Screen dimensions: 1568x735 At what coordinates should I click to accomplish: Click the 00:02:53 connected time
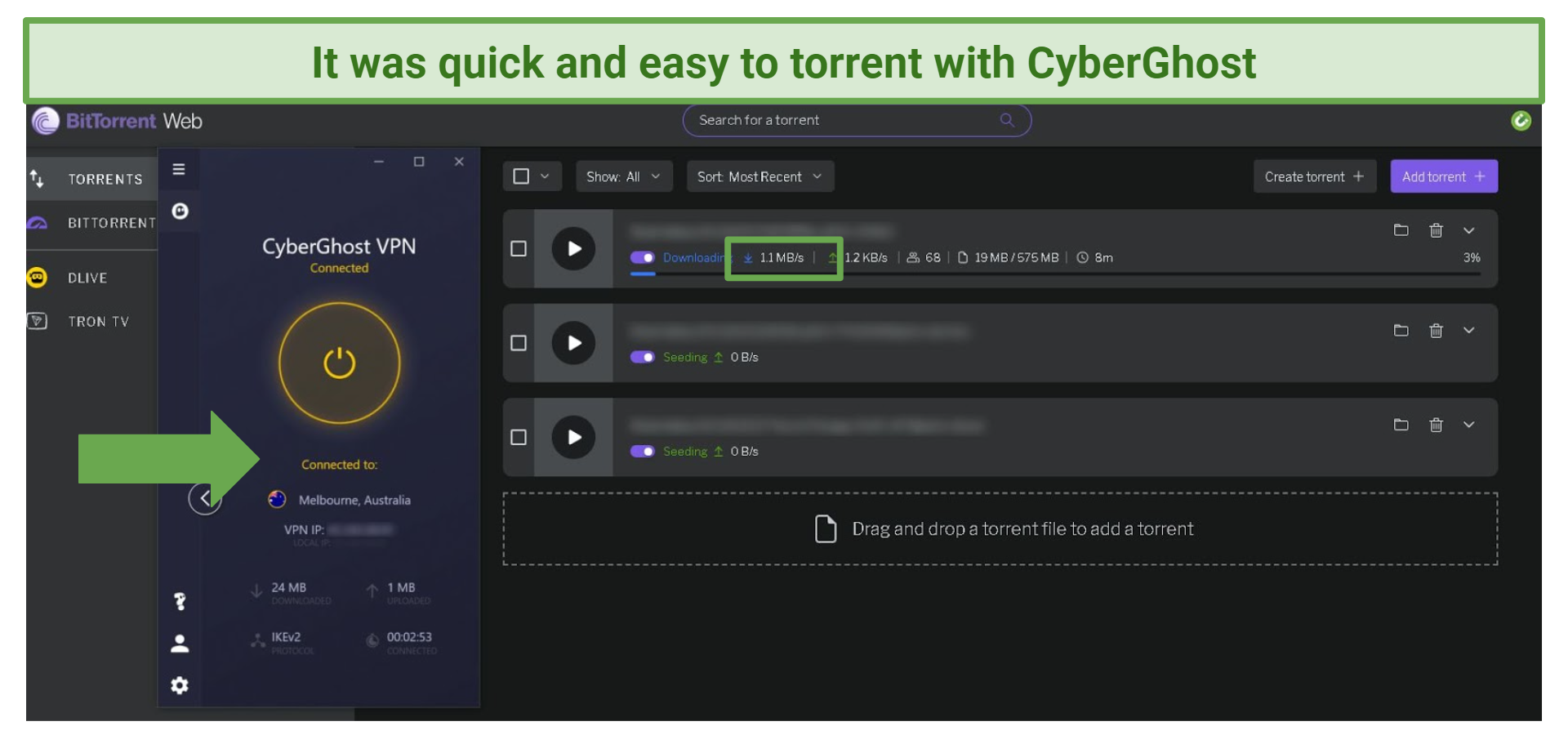(409, 637)
